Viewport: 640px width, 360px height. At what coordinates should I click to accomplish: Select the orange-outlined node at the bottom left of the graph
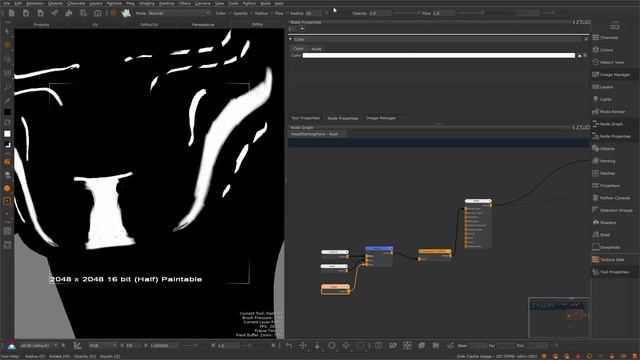(x=335, y=289)
